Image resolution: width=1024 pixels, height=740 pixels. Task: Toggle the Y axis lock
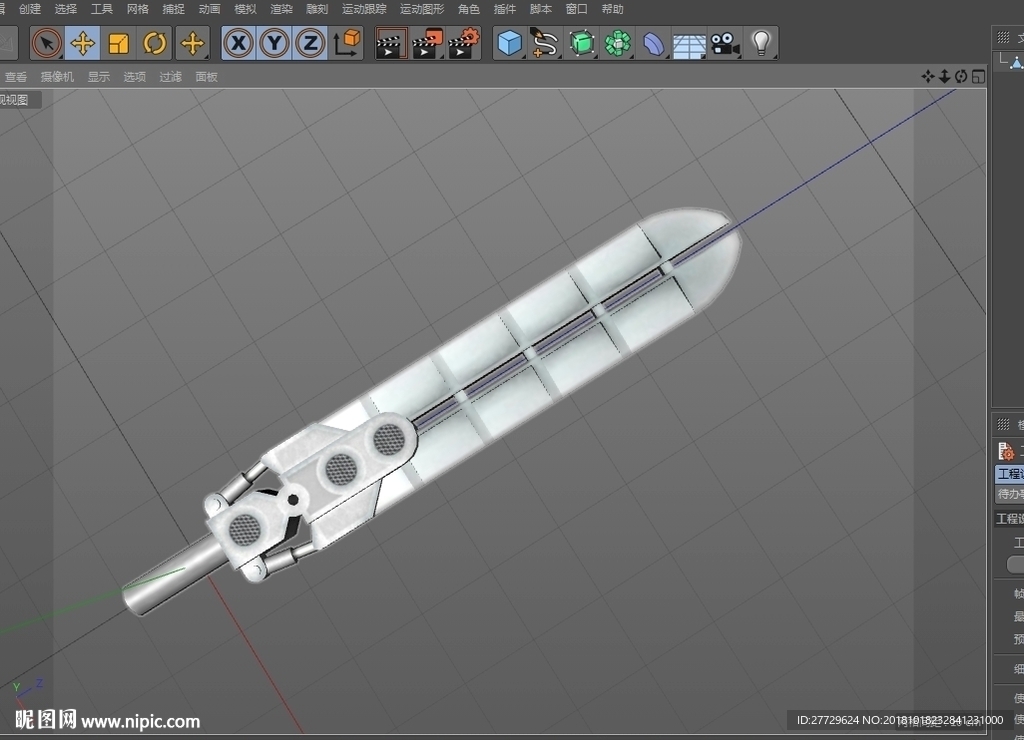(x=274, y=44)
